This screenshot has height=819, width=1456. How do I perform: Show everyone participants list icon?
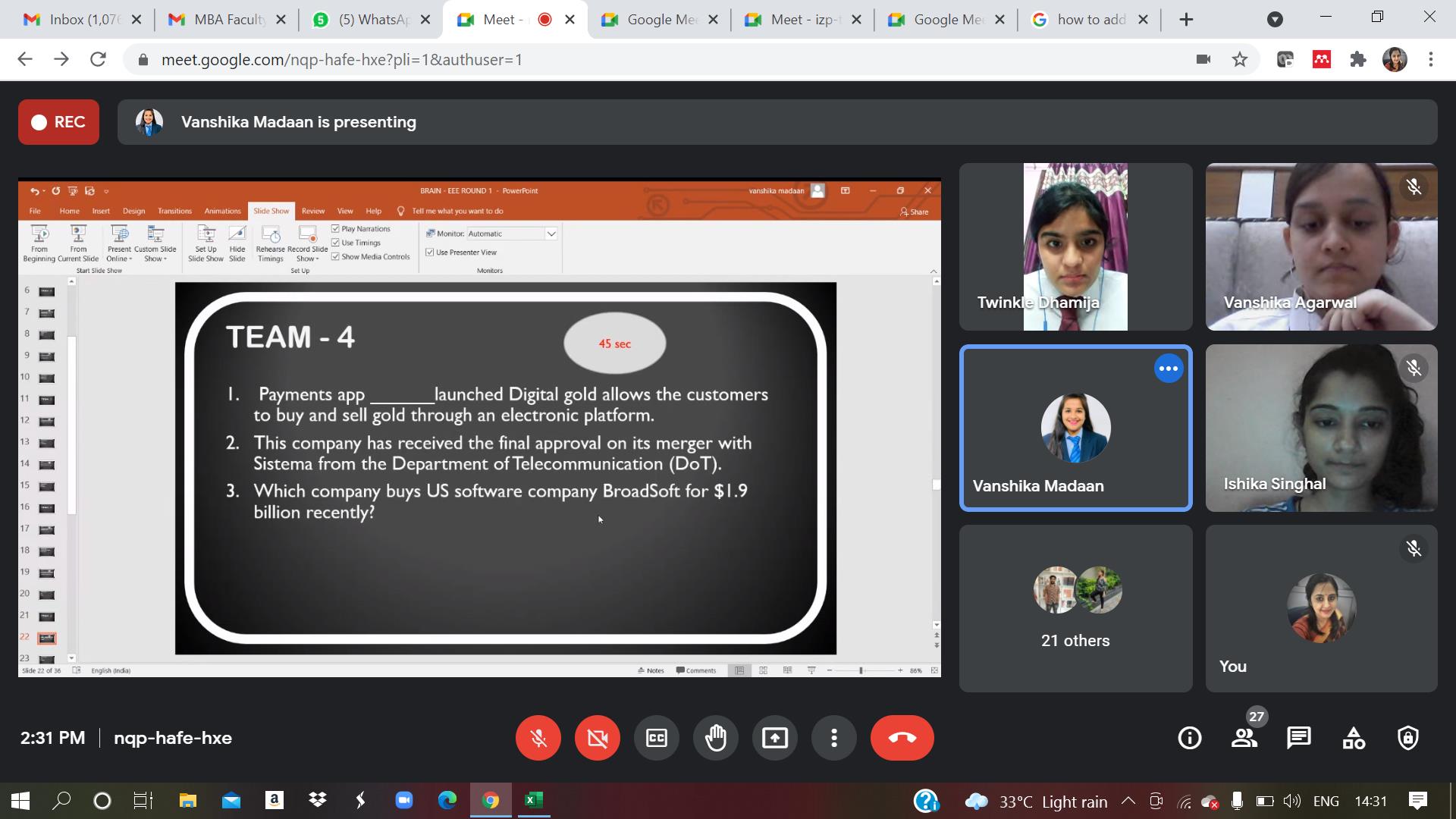(x=1244, y=738)
